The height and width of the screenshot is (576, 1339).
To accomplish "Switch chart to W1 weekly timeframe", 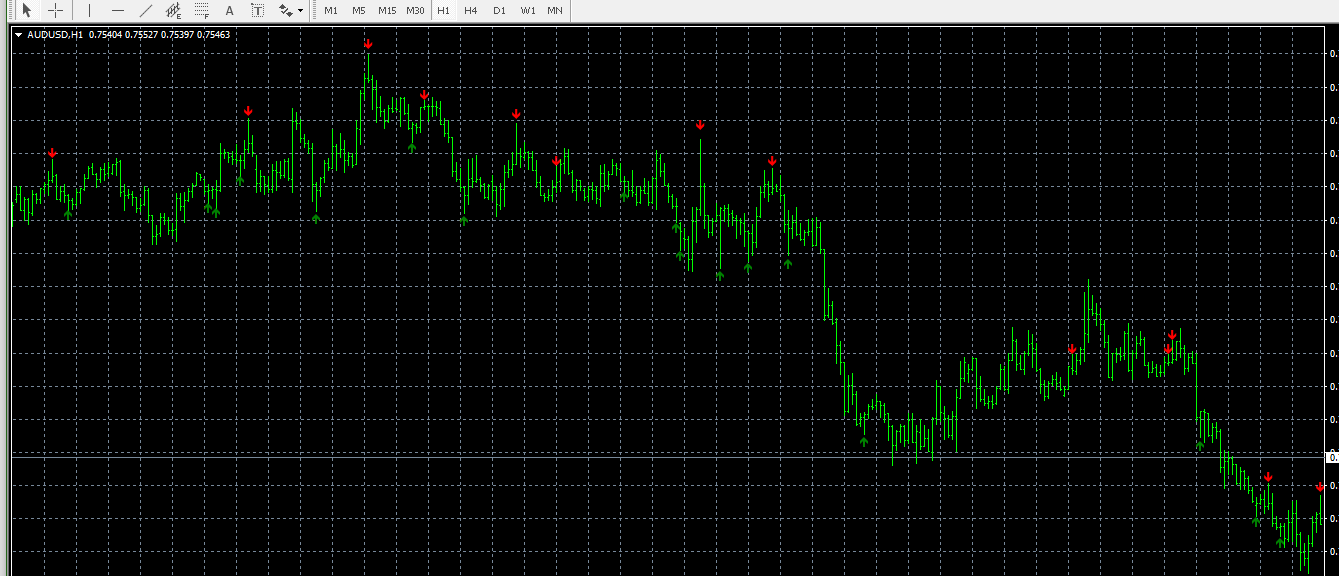I will tap(527, 10).
